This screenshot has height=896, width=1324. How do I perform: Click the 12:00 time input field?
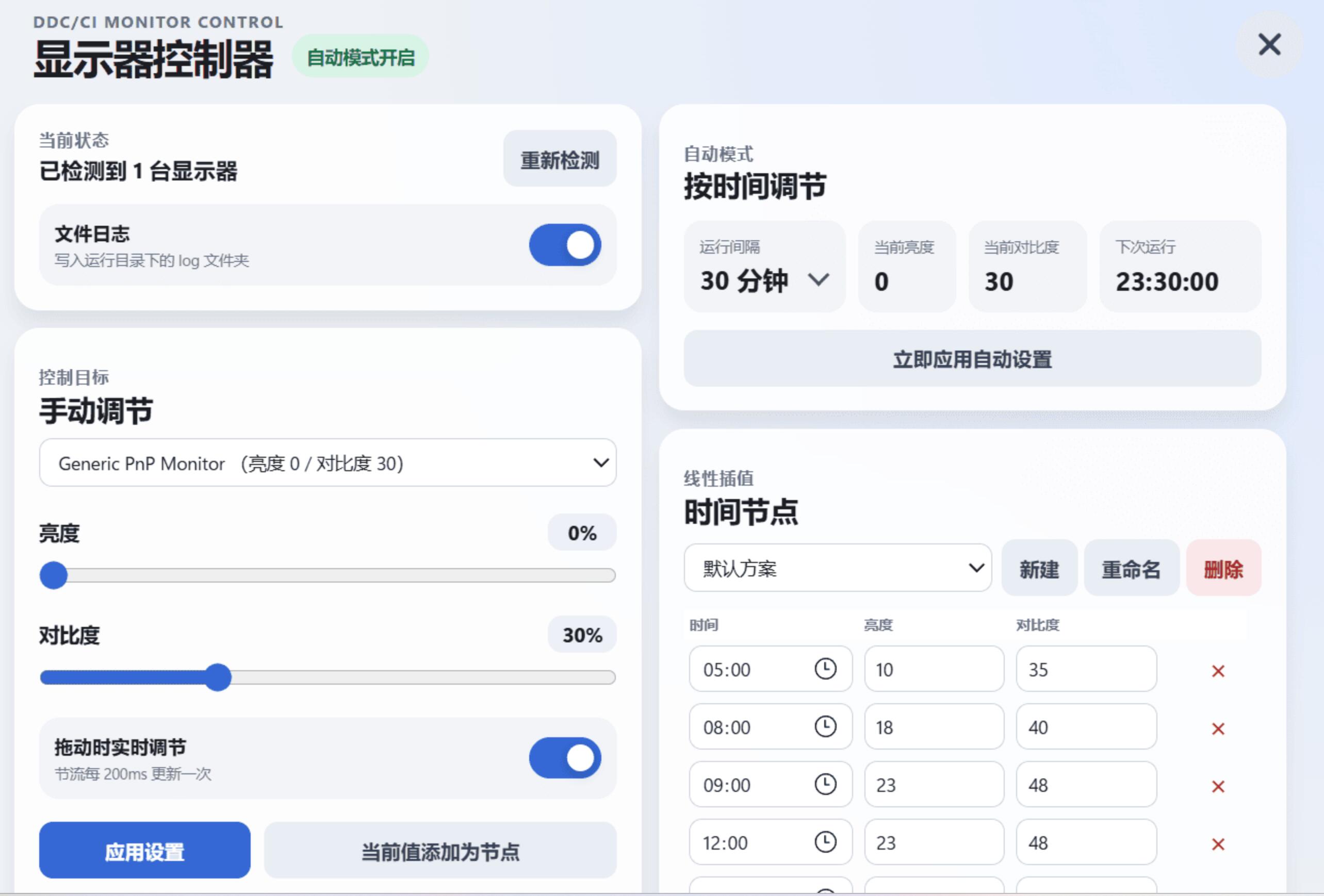(x=770, y=842)
